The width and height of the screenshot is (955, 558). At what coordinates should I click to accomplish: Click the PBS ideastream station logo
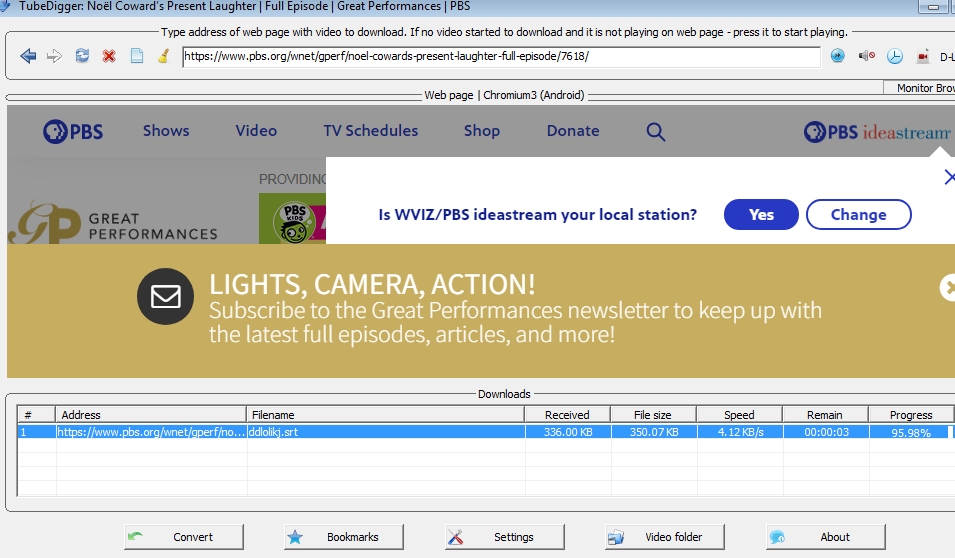click(x=876, y=132)
